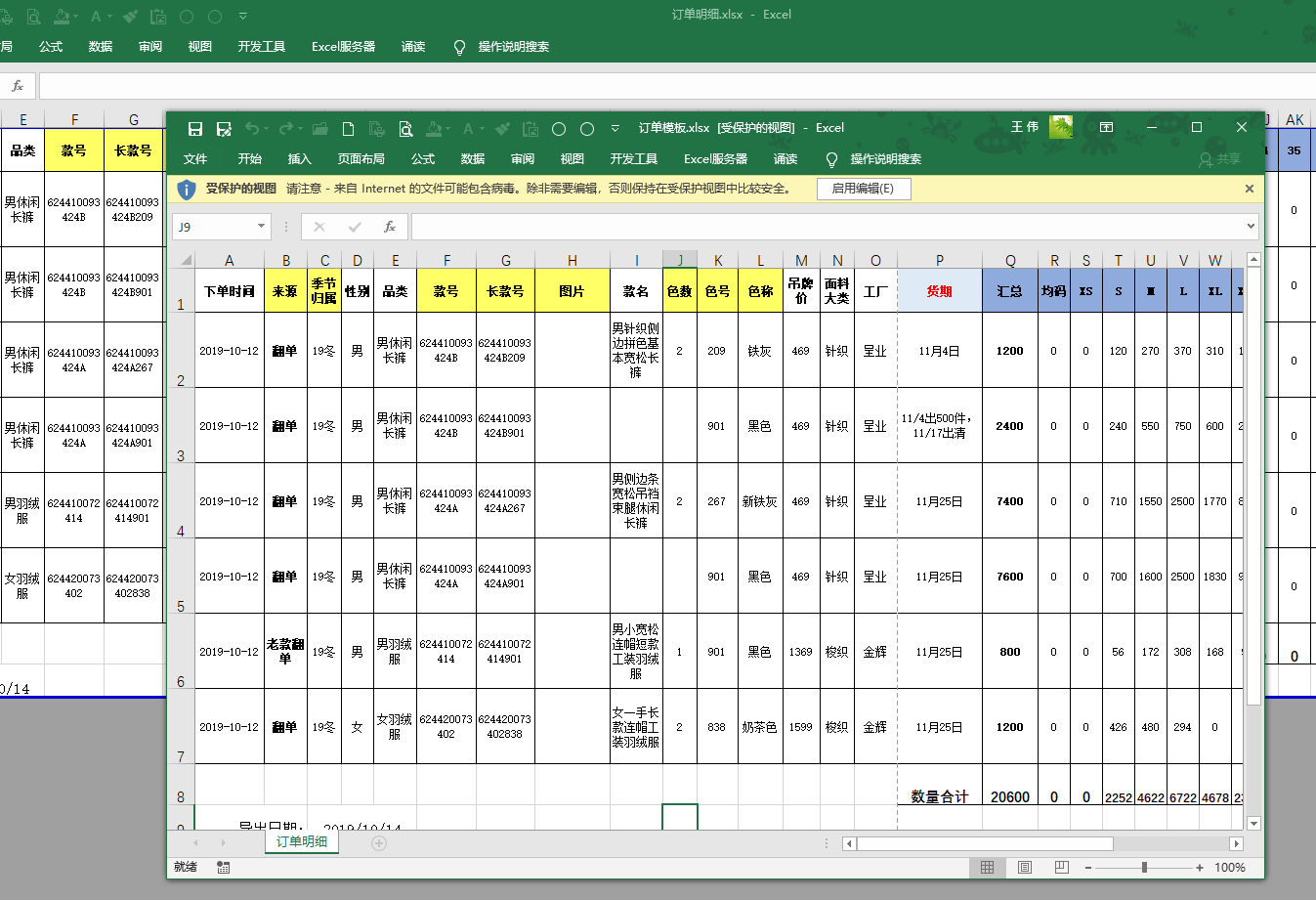The width and height of the screenshot is (1316, 900).
Task: Select row 6 header in front sheet
Action: [x=181, y=651]
